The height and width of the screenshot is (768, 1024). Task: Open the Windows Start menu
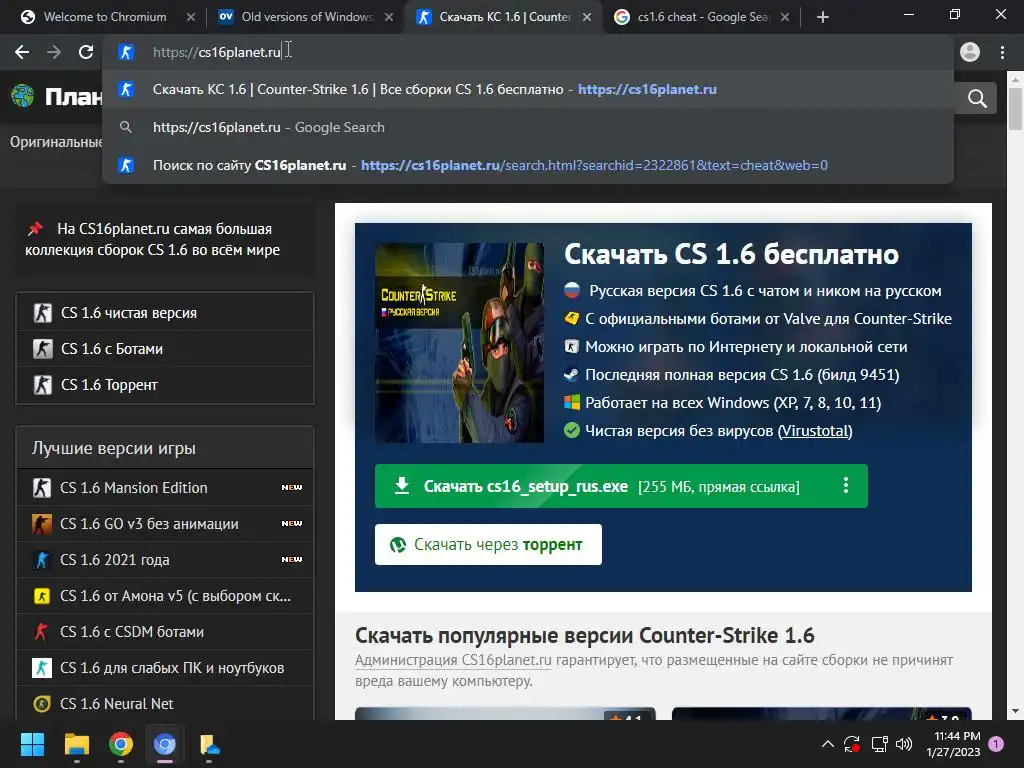(x=32, y=744)
